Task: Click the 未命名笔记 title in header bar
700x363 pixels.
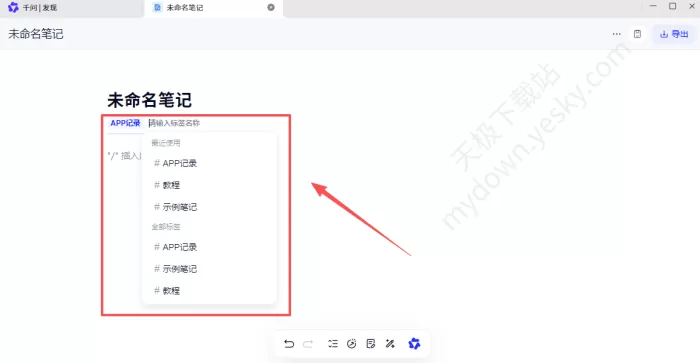Action: 36,34
